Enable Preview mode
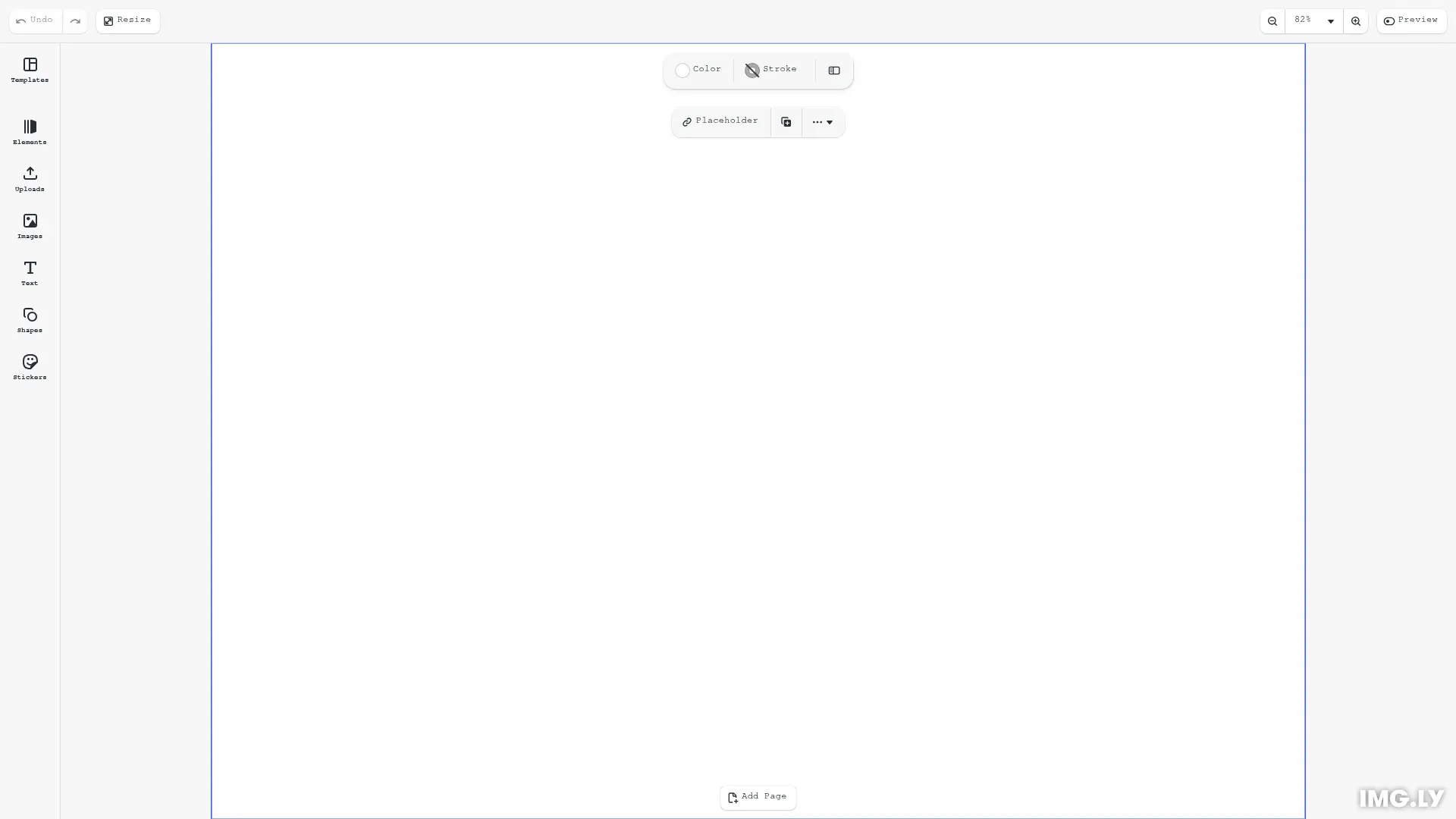Image resolution: width=1456 pixels, height=819 pixels. [x=1412, y=20]
